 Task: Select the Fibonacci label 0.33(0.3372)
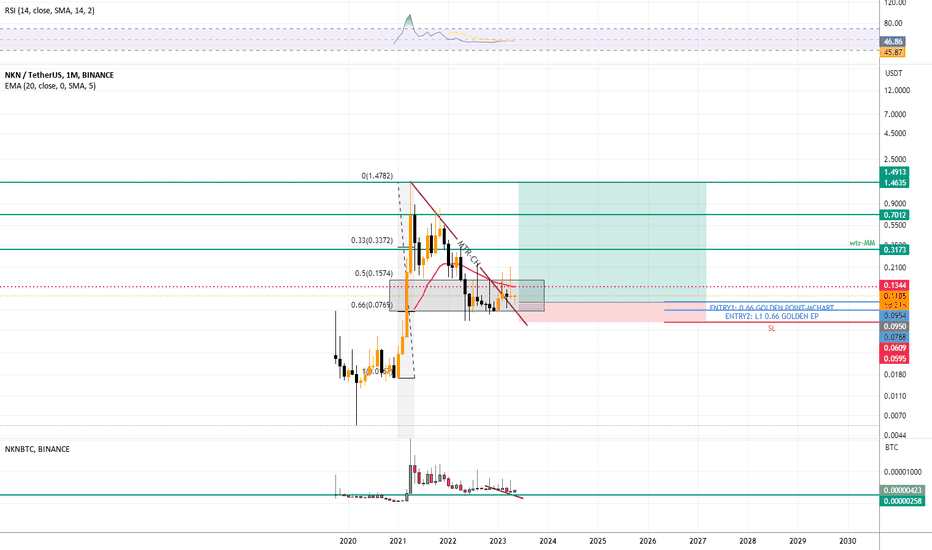pyautogui.click(x=371, y=241)
